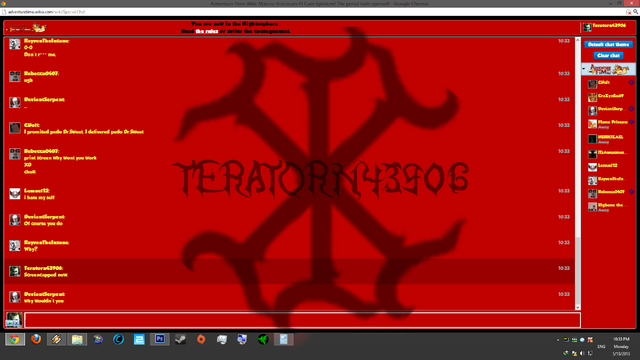Click the blue swirl C taskbar icon
Screen dimensions: 640x360
(x=118, y=339)
